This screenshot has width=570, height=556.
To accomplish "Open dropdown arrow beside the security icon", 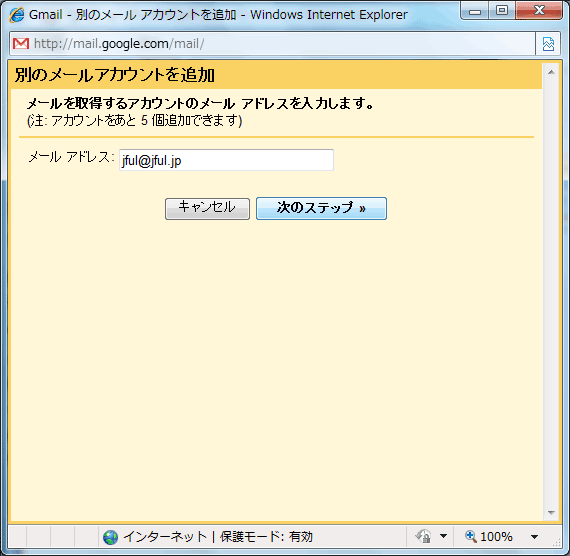I will pyautogui.click(x=443, y=536).
